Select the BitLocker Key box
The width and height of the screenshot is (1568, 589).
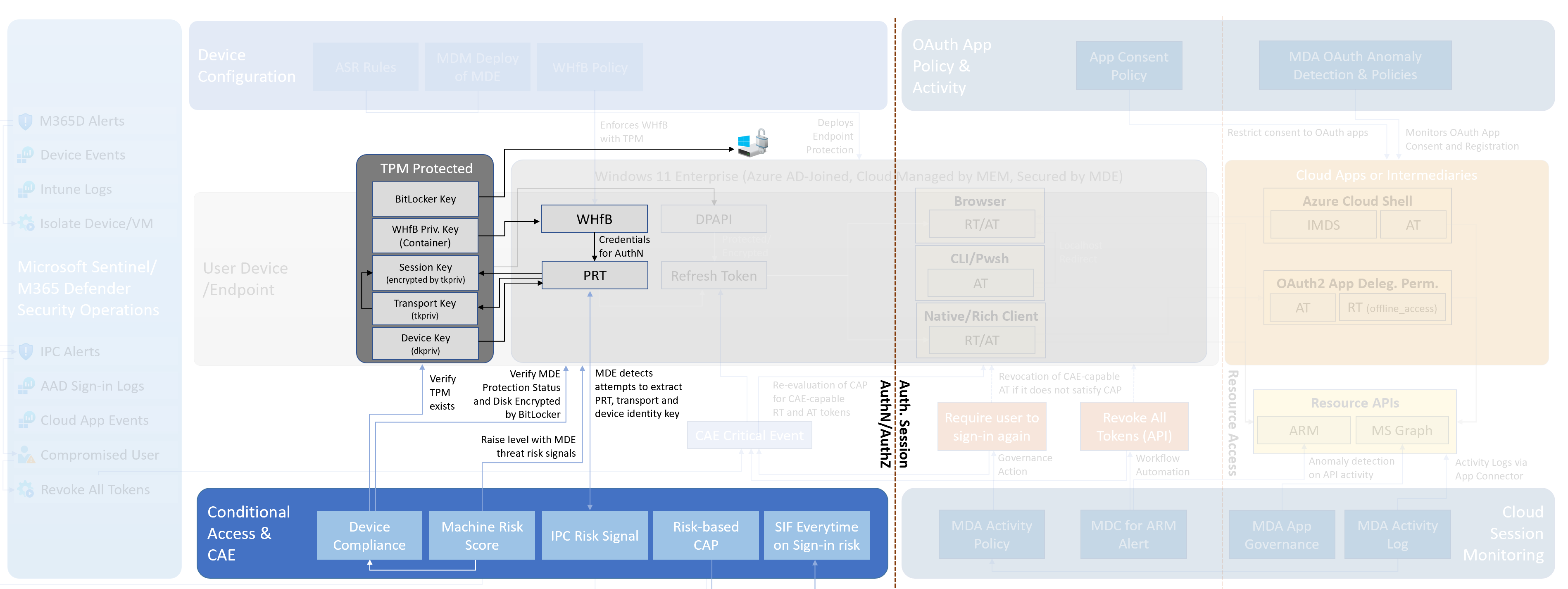tap(425, 199)
